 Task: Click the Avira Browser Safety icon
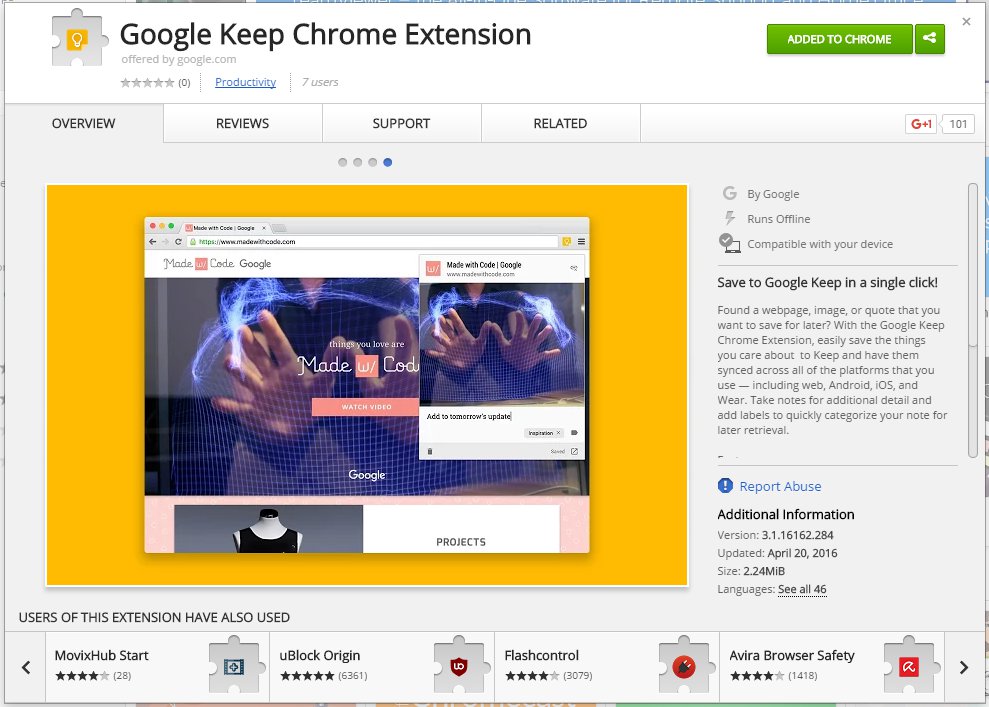(909, 666)
